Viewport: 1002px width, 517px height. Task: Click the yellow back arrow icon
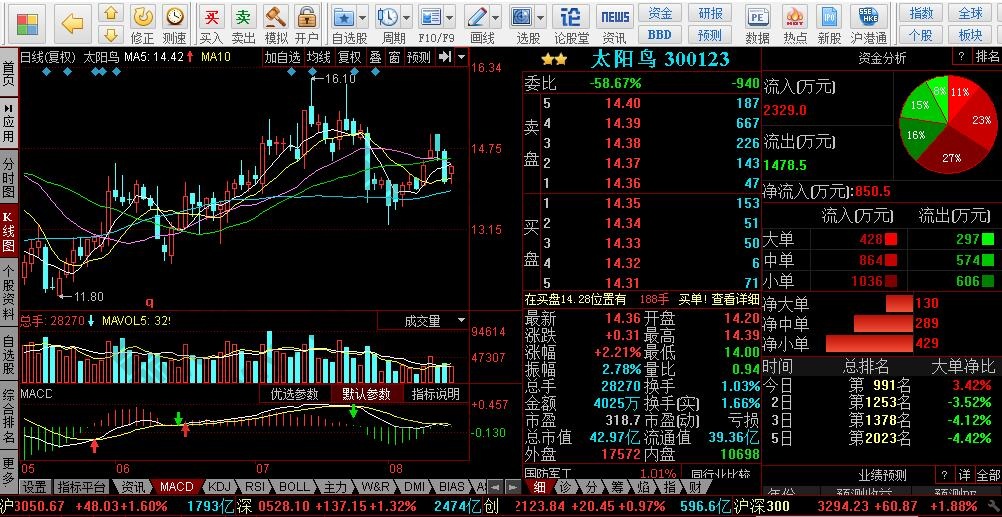pyautogui.click(x=72, y=22)
